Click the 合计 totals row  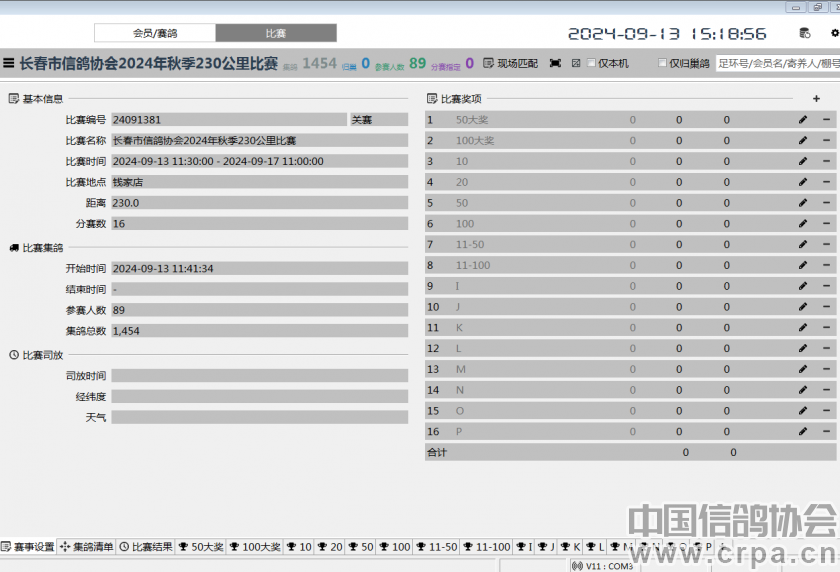click(x=631, y=452)
